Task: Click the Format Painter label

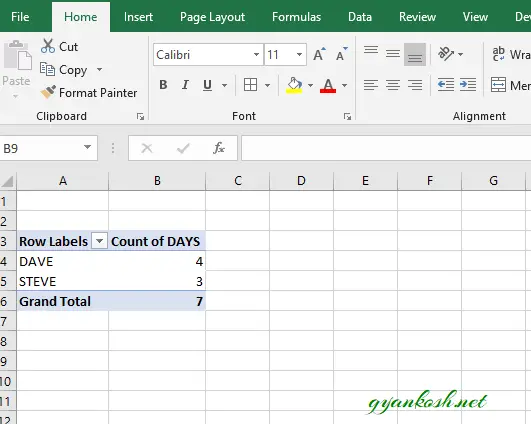Action: point(98,92)
